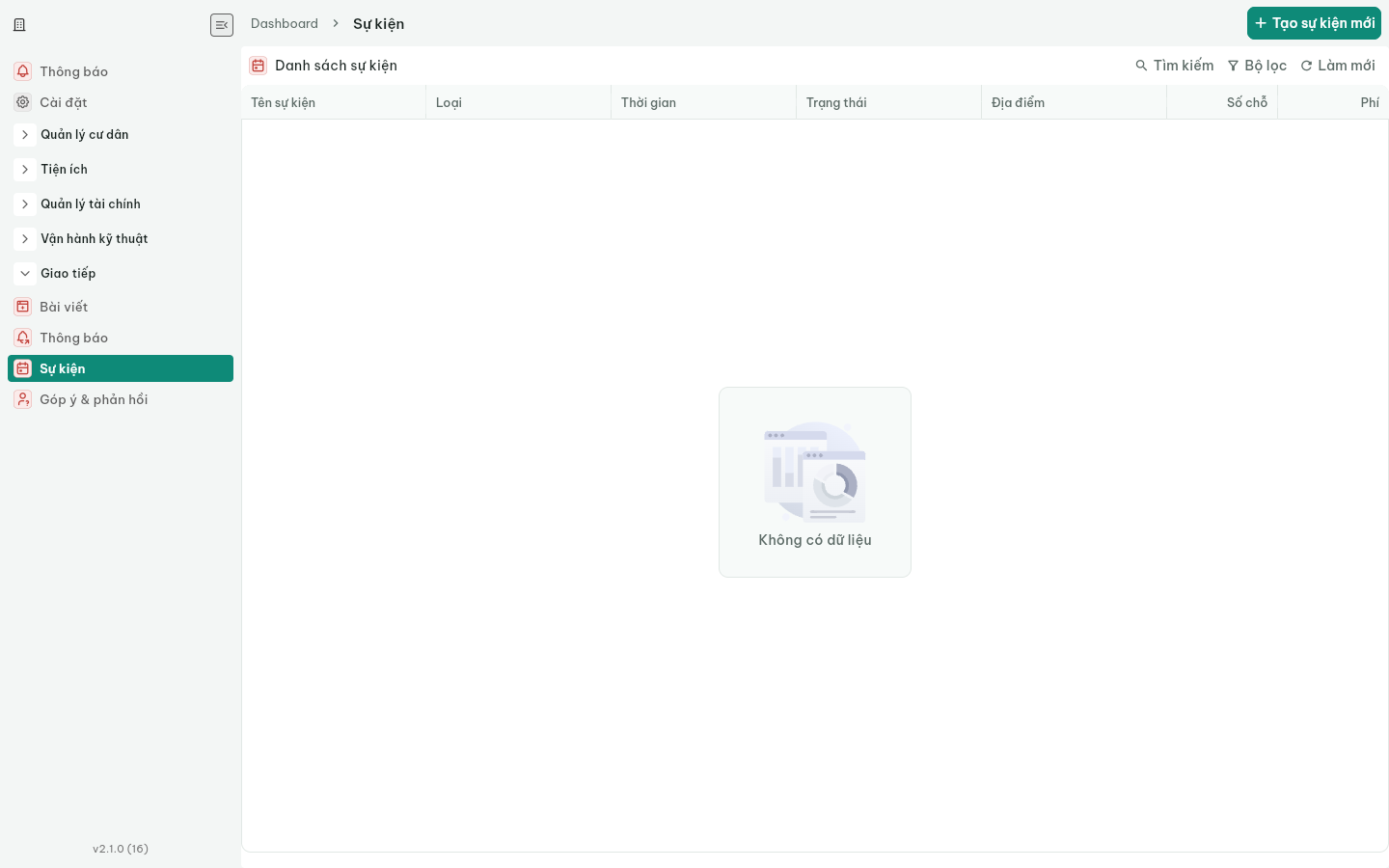Click the Trạng thái column header
The width and height of the screenshot is (1389, 868).
tap(889, 102)
